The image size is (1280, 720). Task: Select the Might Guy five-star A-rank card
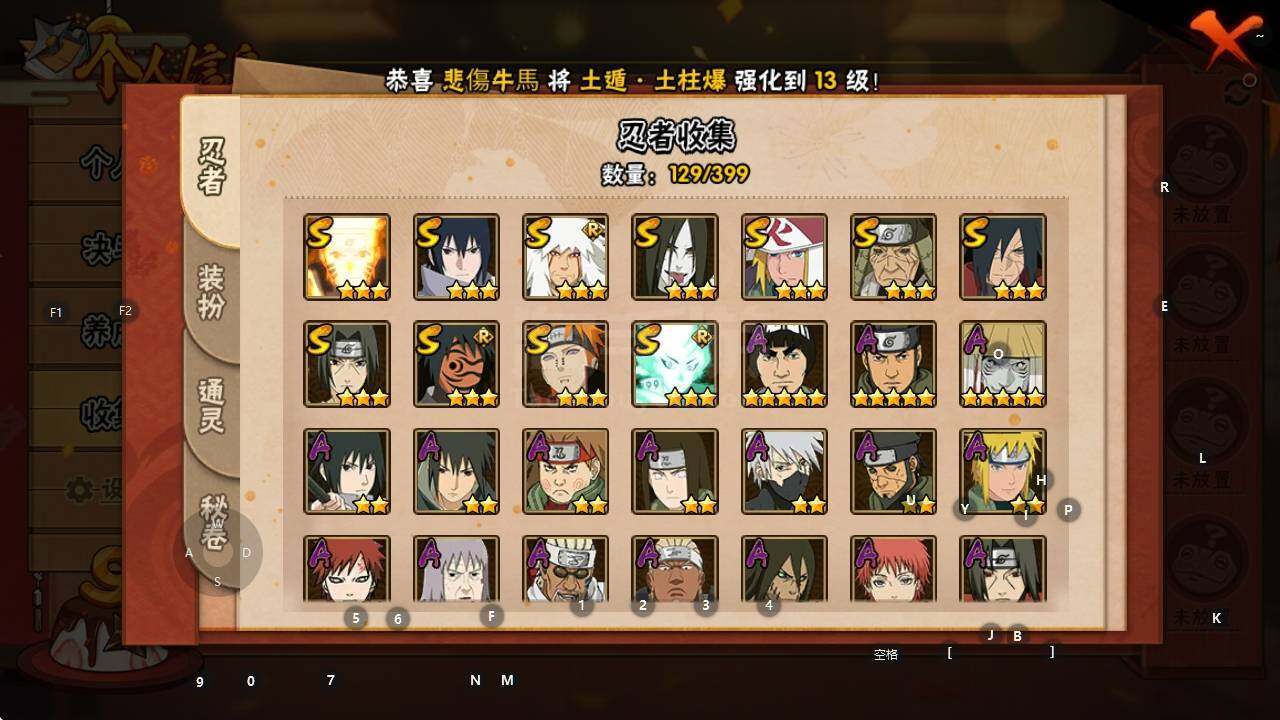click(x=784, y=364)
